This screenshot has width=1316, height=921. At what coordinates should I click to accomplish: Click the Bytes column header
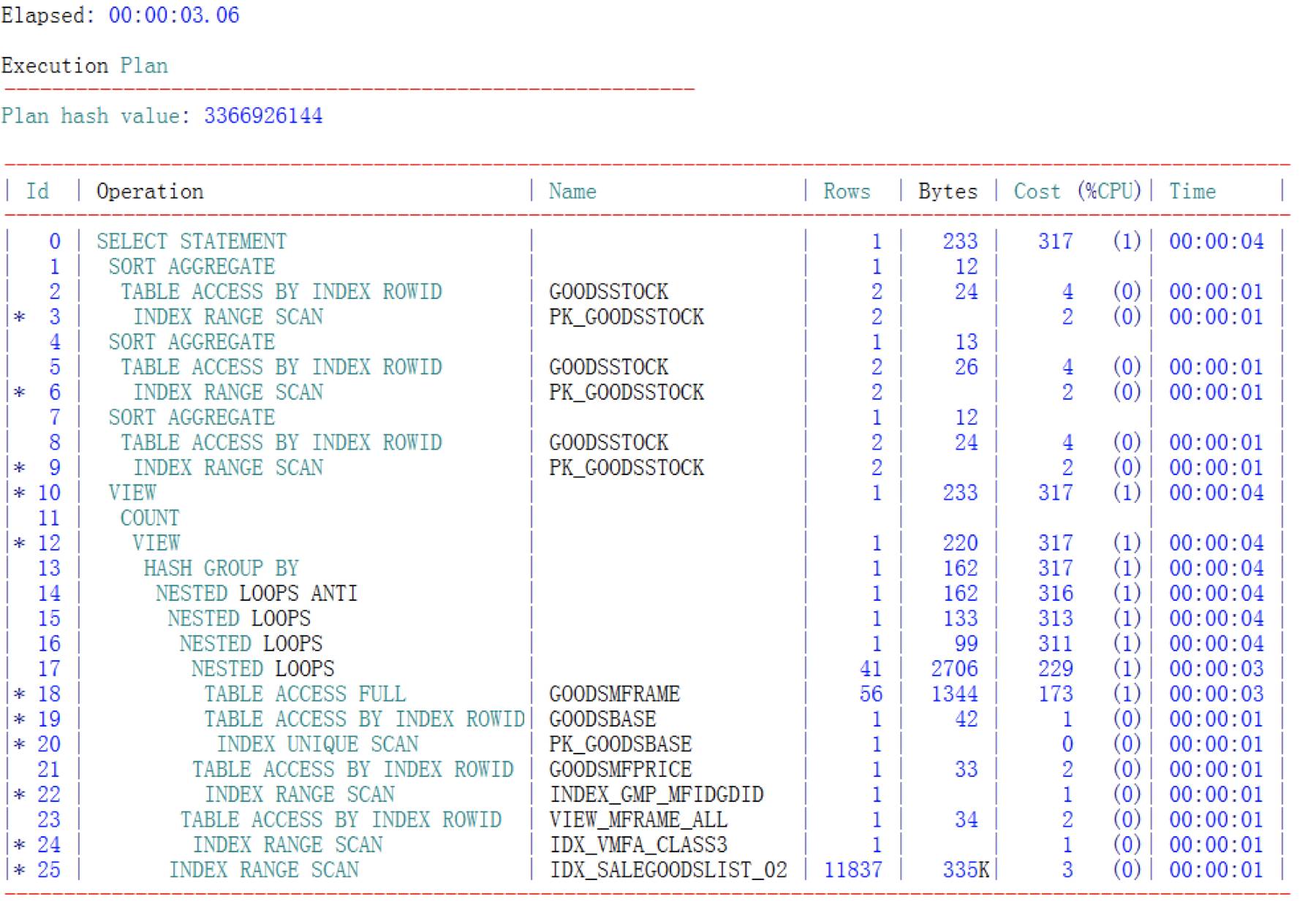948,192
